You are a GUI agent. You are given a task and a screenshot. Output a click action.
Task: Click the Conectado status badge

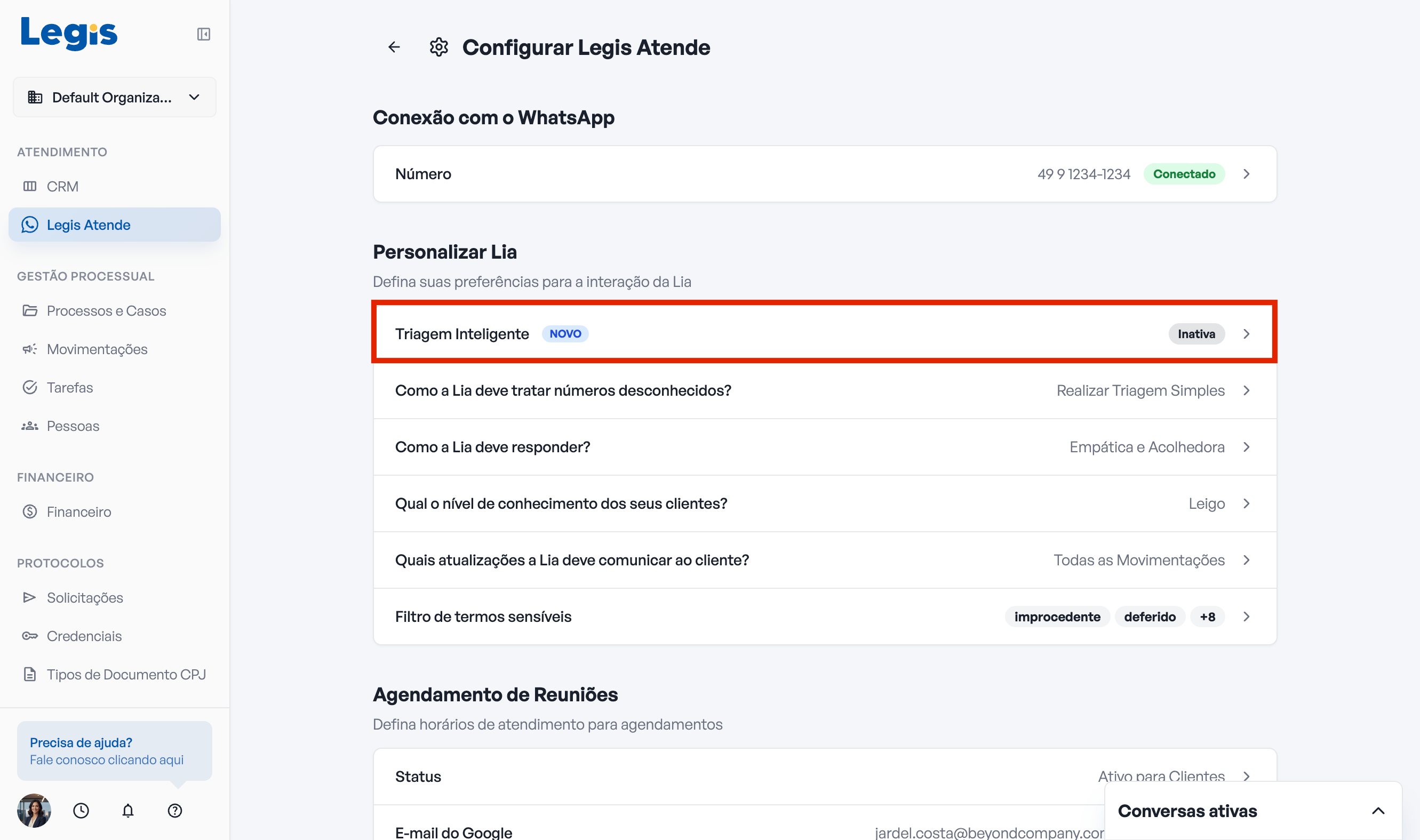[x=1184, y=174]
